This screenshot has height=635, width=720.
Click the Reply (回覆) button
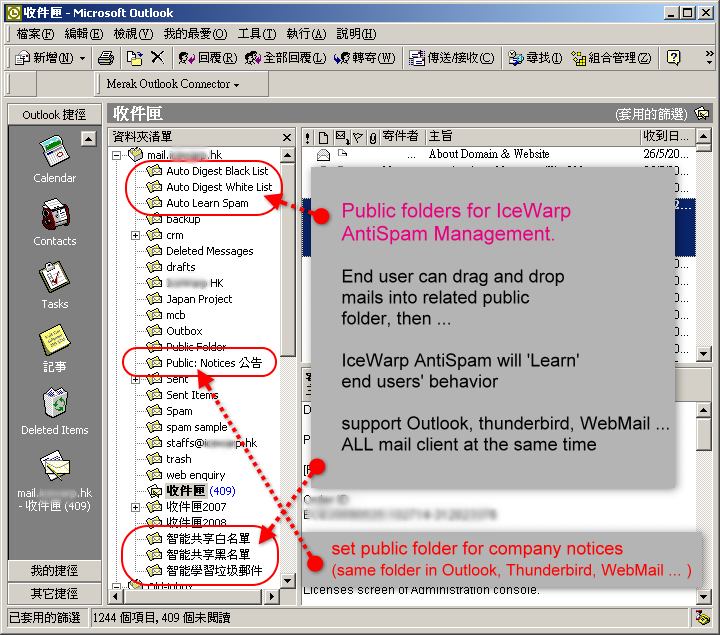[x=208, y=58]
